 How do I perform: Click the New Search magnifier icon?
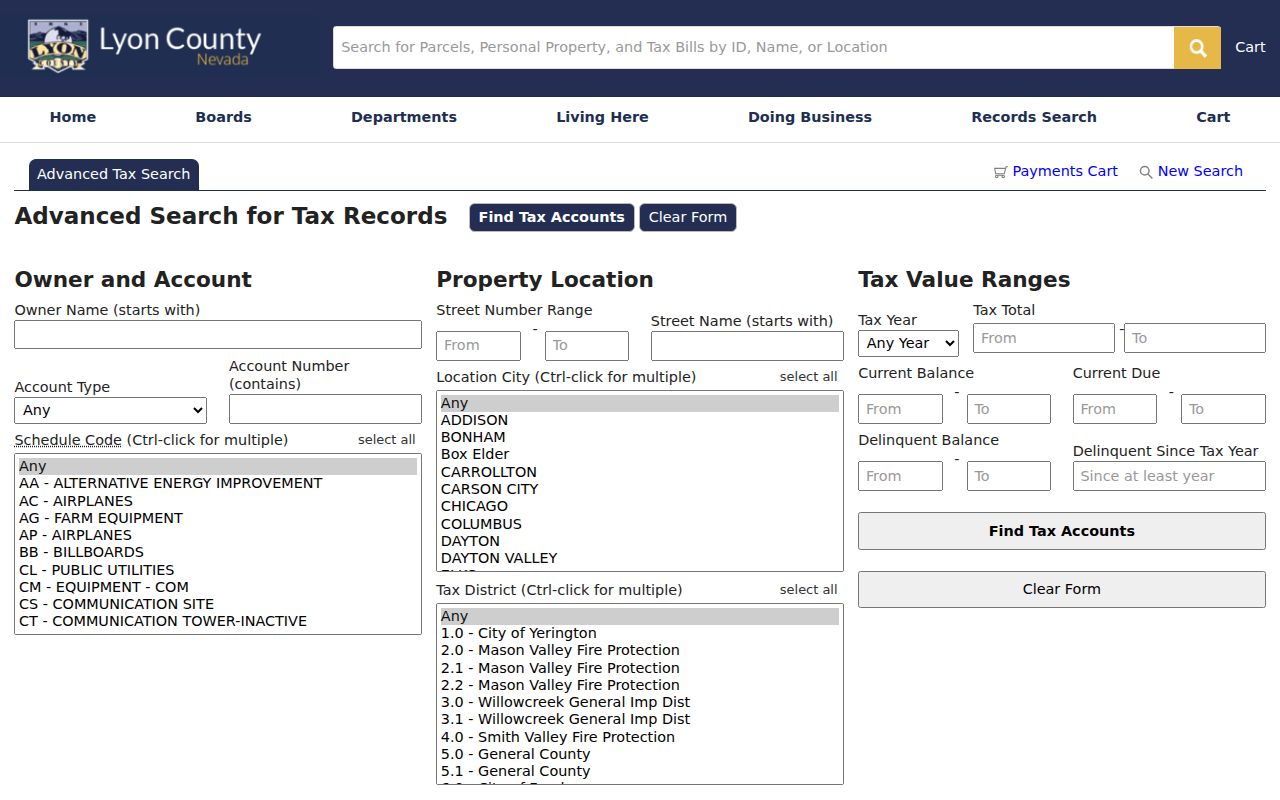tap(1146, 172)
